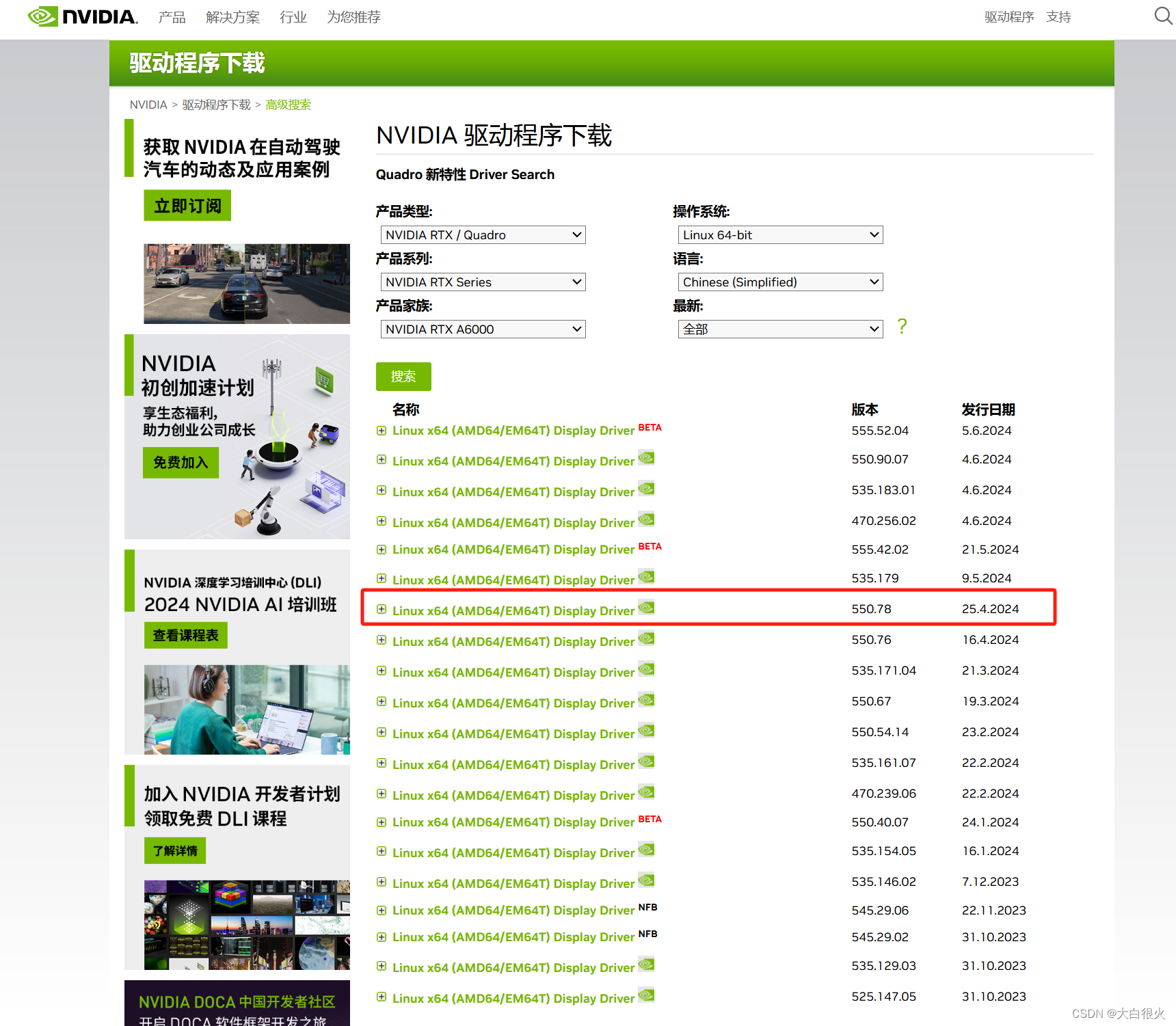Image resolution: width=1176 pixels, height=1026 pixels.
Task: Click certified badge icon for driver 535.183.01
Action: tap(646, 488)
